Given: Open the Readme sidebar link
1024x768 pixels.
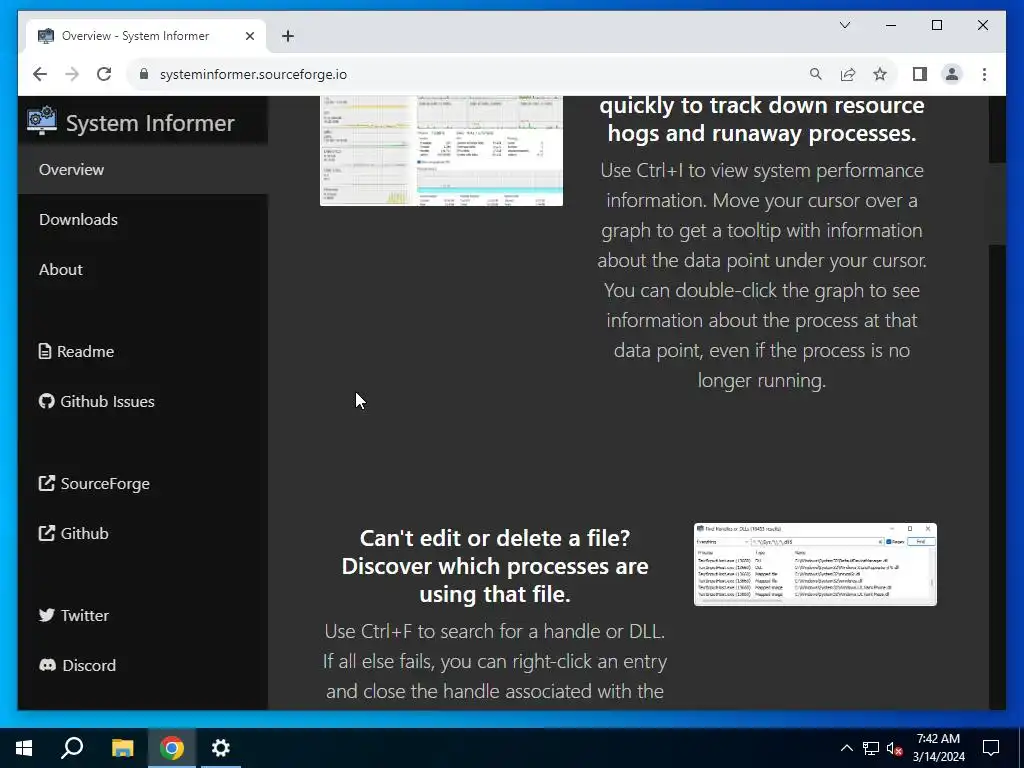Looking at the screenshot, I should (x=86, y=351).
